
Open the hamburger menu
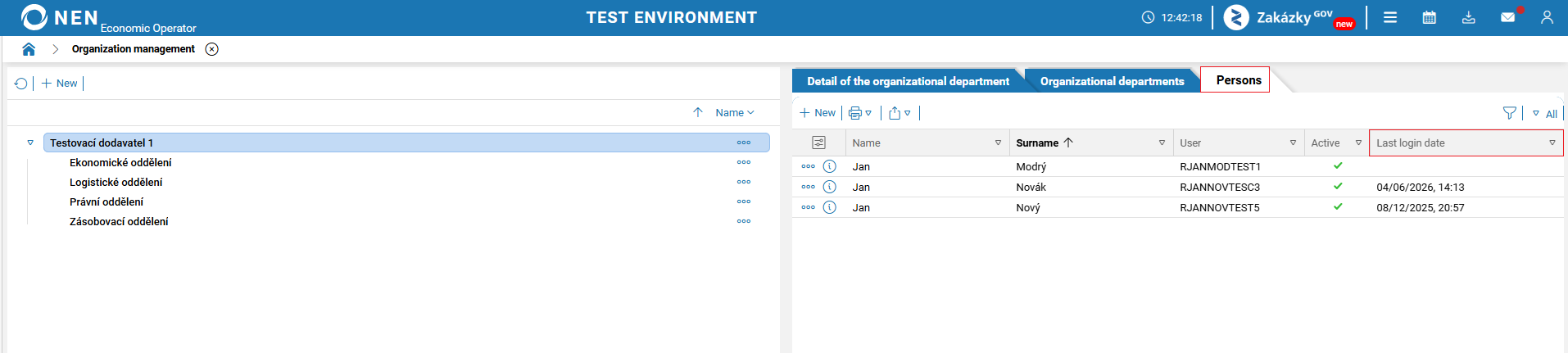[1390, 17]
